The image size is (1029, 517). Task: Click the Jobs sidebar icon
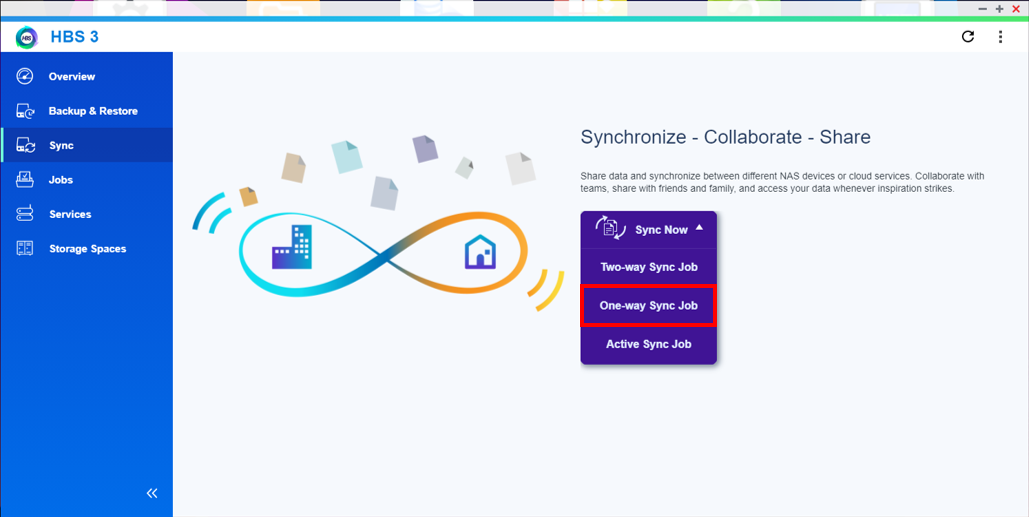point(25,180)
